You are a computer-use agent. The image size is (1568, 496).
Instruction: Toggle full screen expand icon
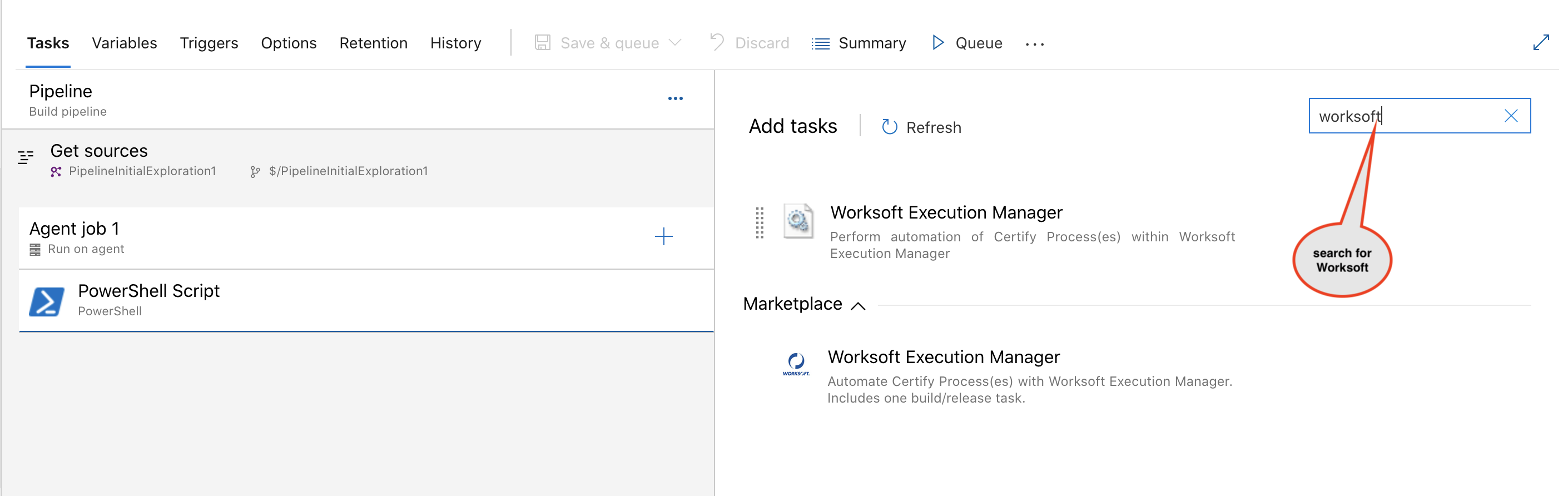(x=1541, y=43)
